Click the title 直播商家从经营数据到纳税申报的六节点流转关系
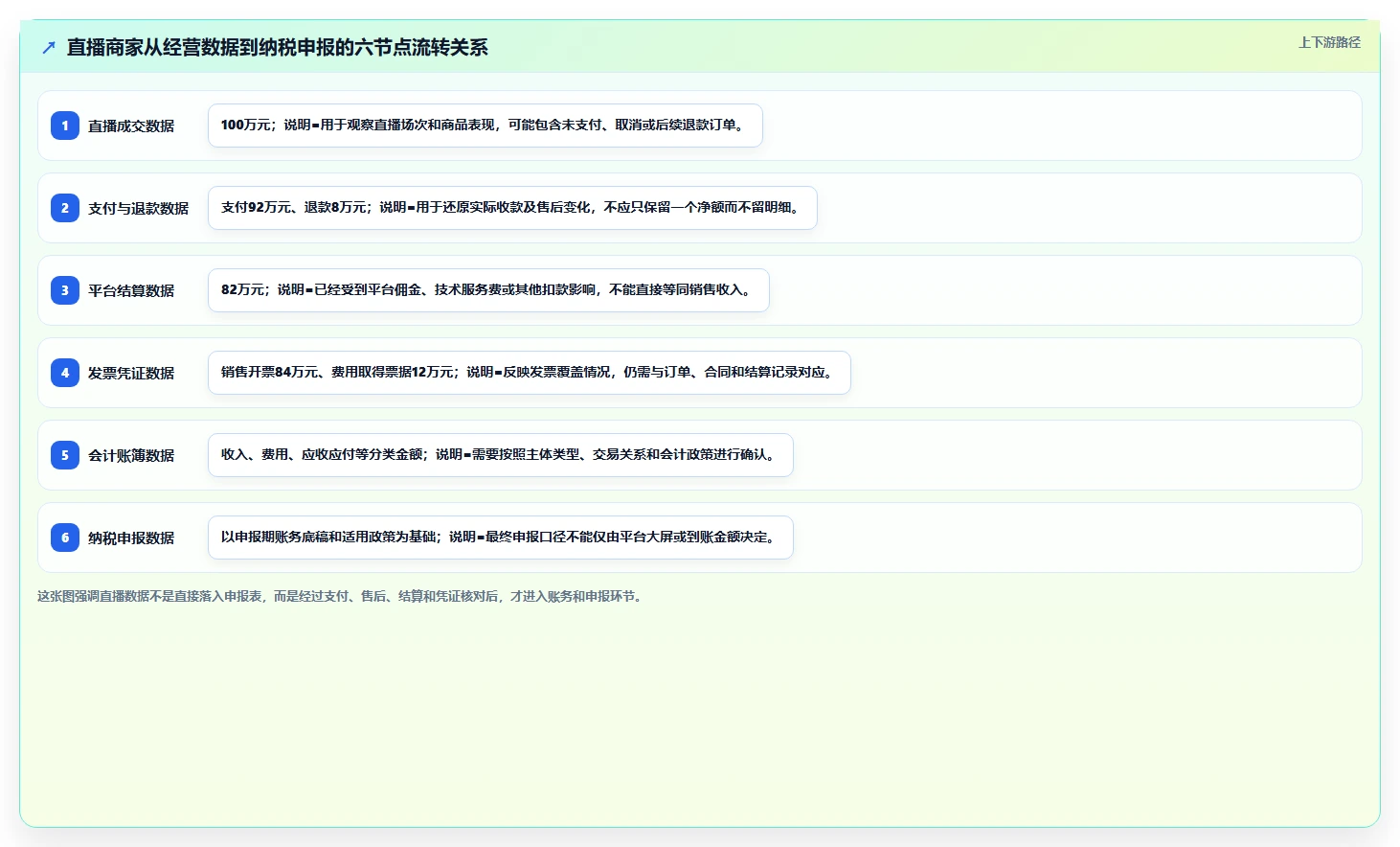 pyautogui.click(x=278, y=47)
